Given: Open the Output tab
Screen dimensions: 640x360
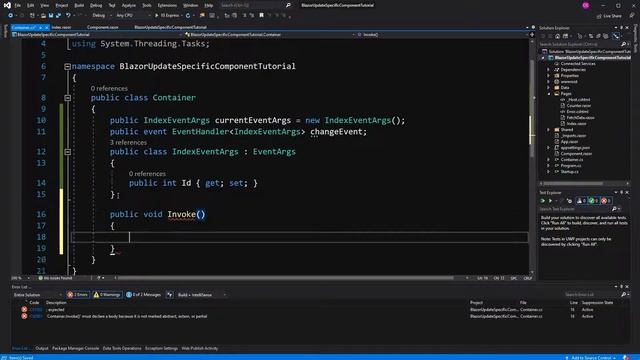Looking at the screenshot, I should pos(42,349).
